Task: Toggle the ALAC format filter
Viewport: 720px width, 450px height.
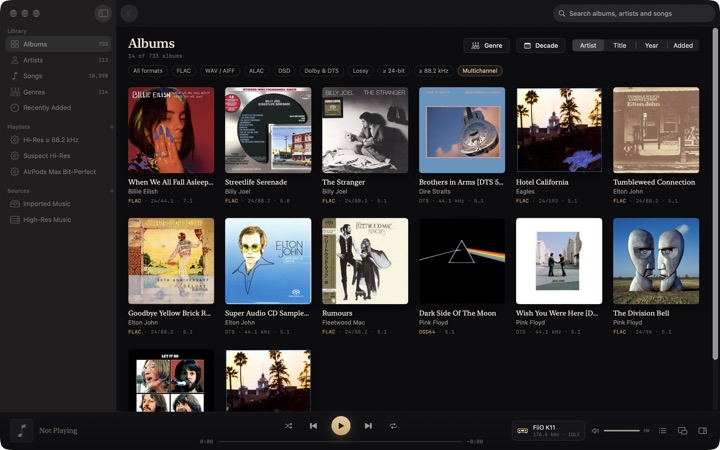Action: coord(256,71)
